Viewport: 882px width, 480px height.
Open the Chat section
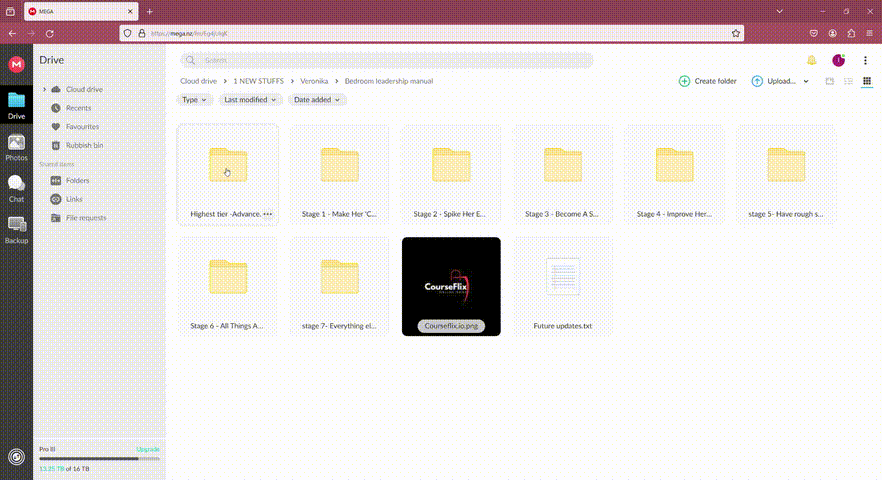click(x=16, y=189)
